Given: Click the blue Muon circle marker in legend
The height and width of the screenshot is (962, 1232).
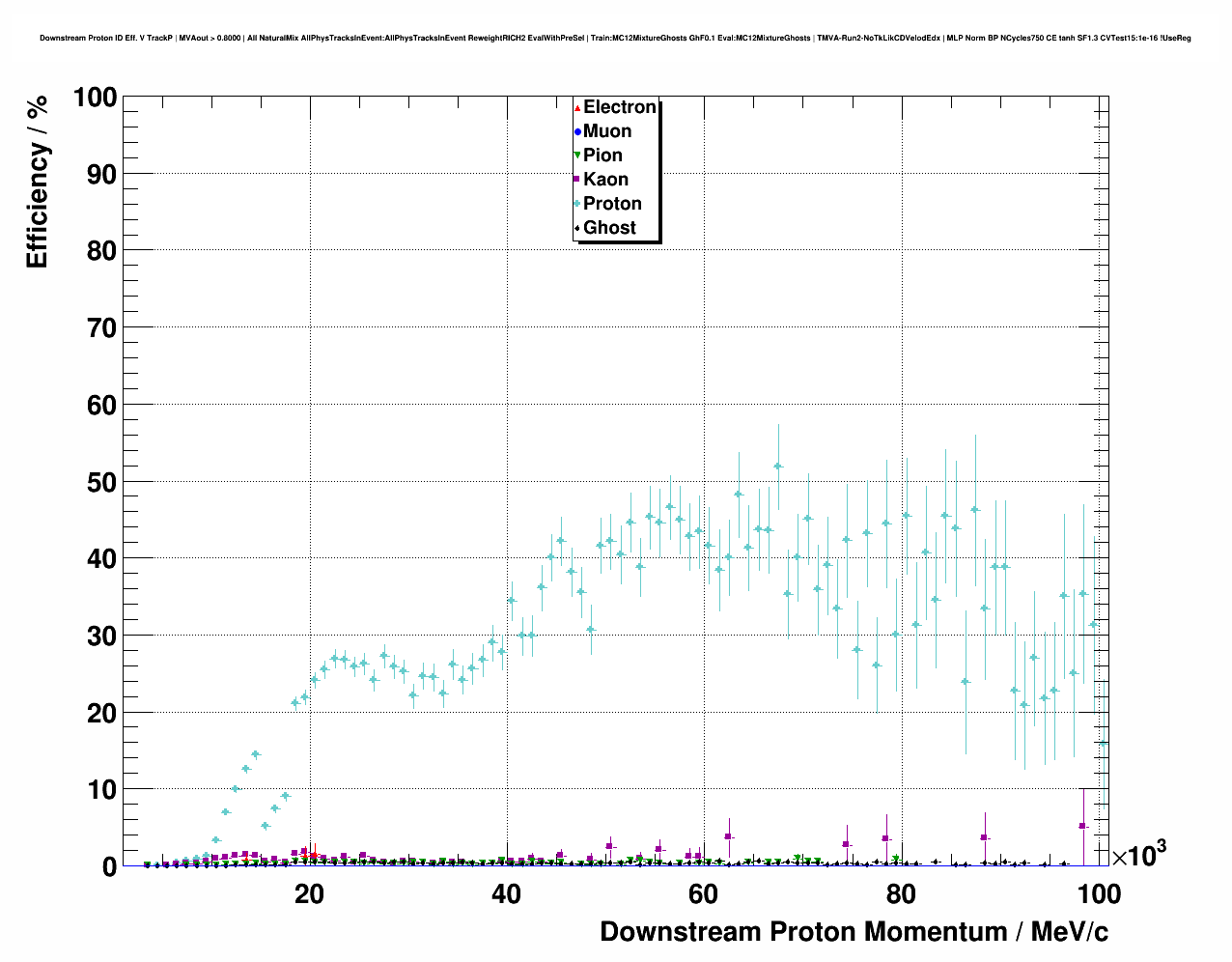Looking at the screenshot, I should click(x=577, y=131).
